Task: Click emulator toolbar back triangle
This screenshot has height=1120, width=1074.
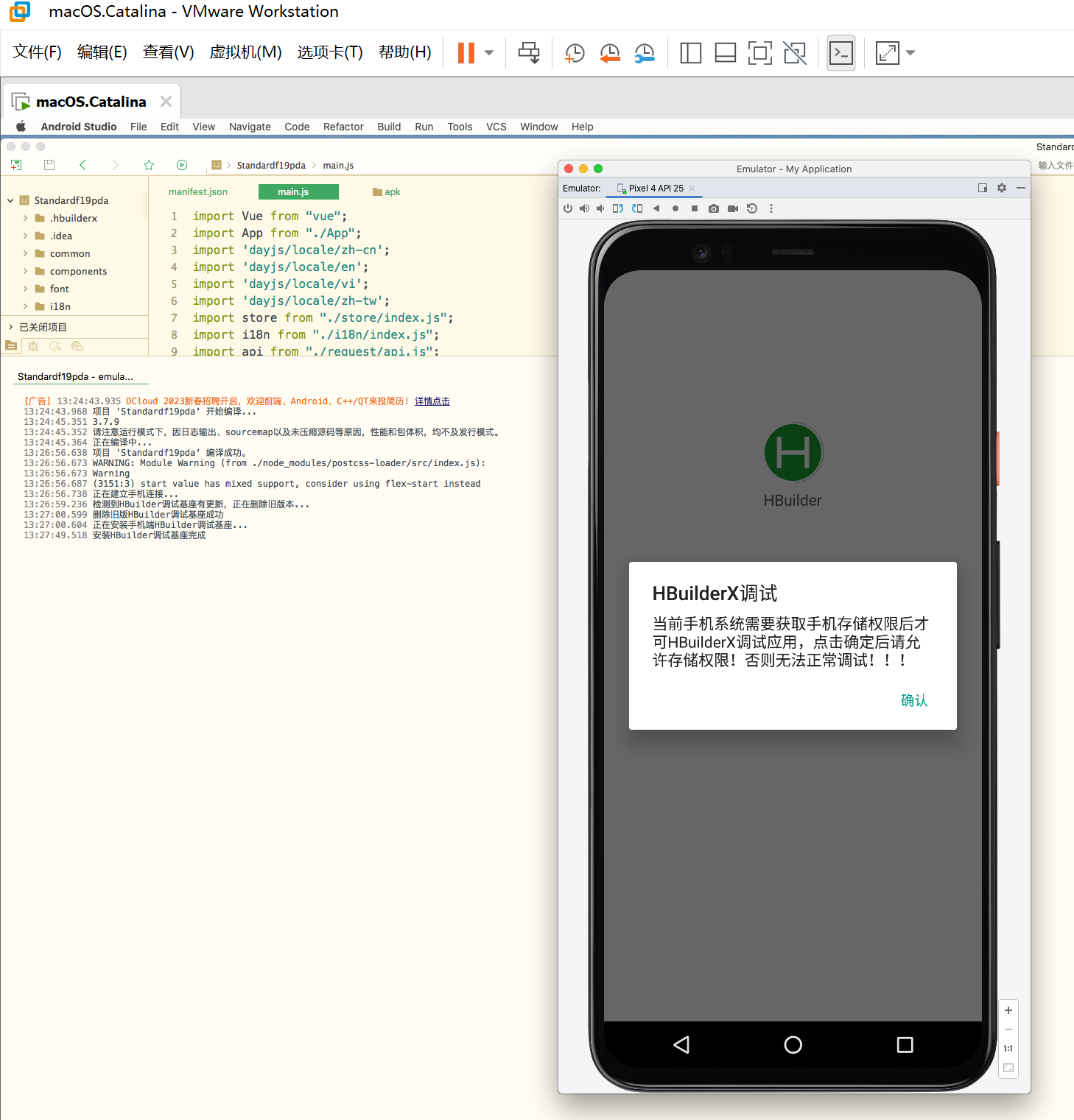Action: pyautogui.click(x=656, y=208)
